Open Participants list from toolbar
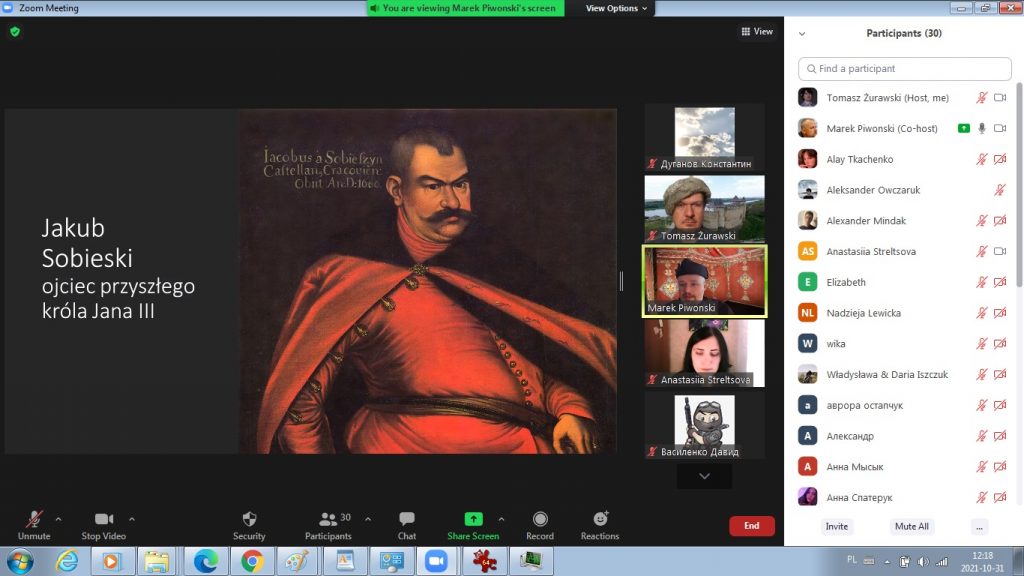The width and height of the screenshot is (1024, 576). point(328,520)
